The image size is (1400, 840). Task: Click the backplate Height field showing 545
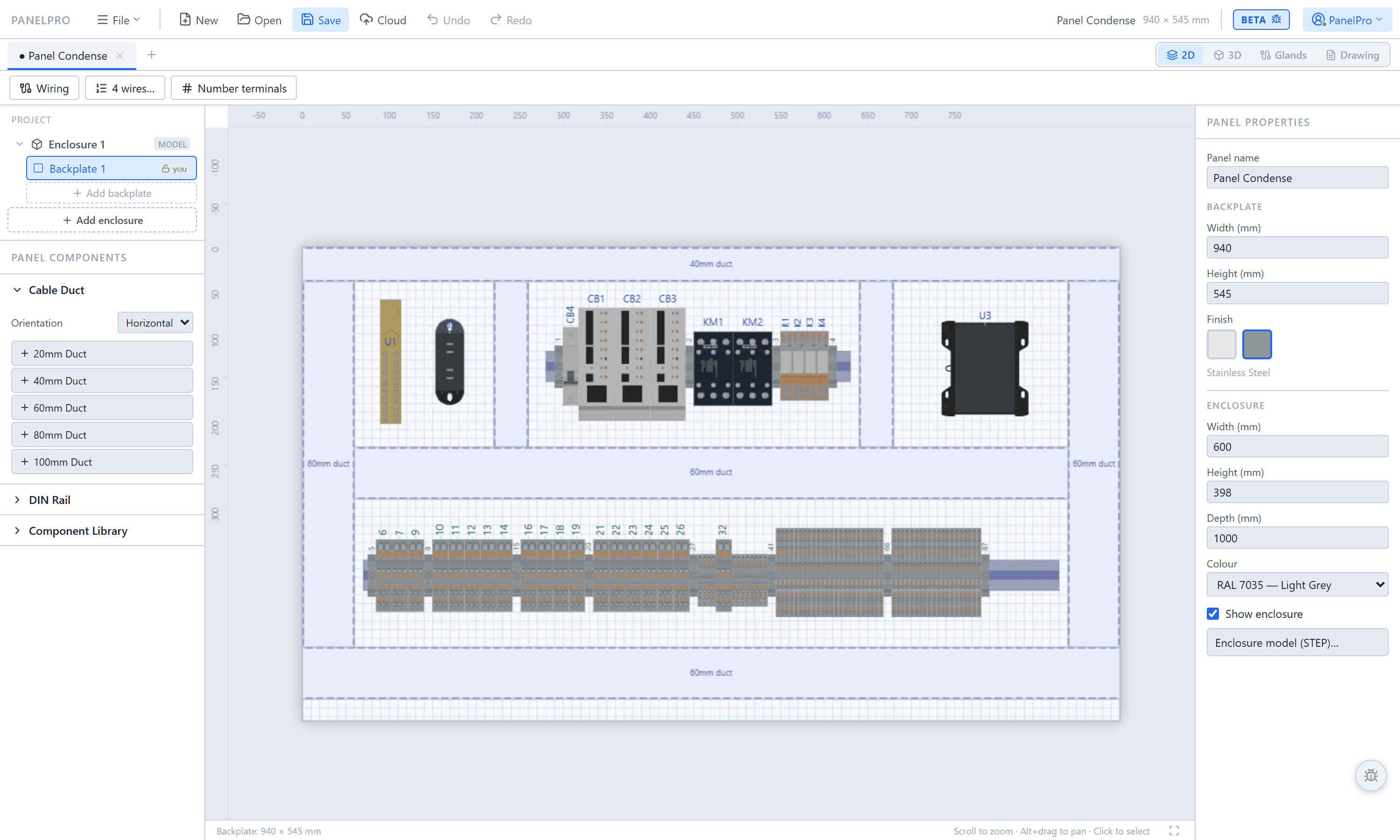(x=1297, y=294)
